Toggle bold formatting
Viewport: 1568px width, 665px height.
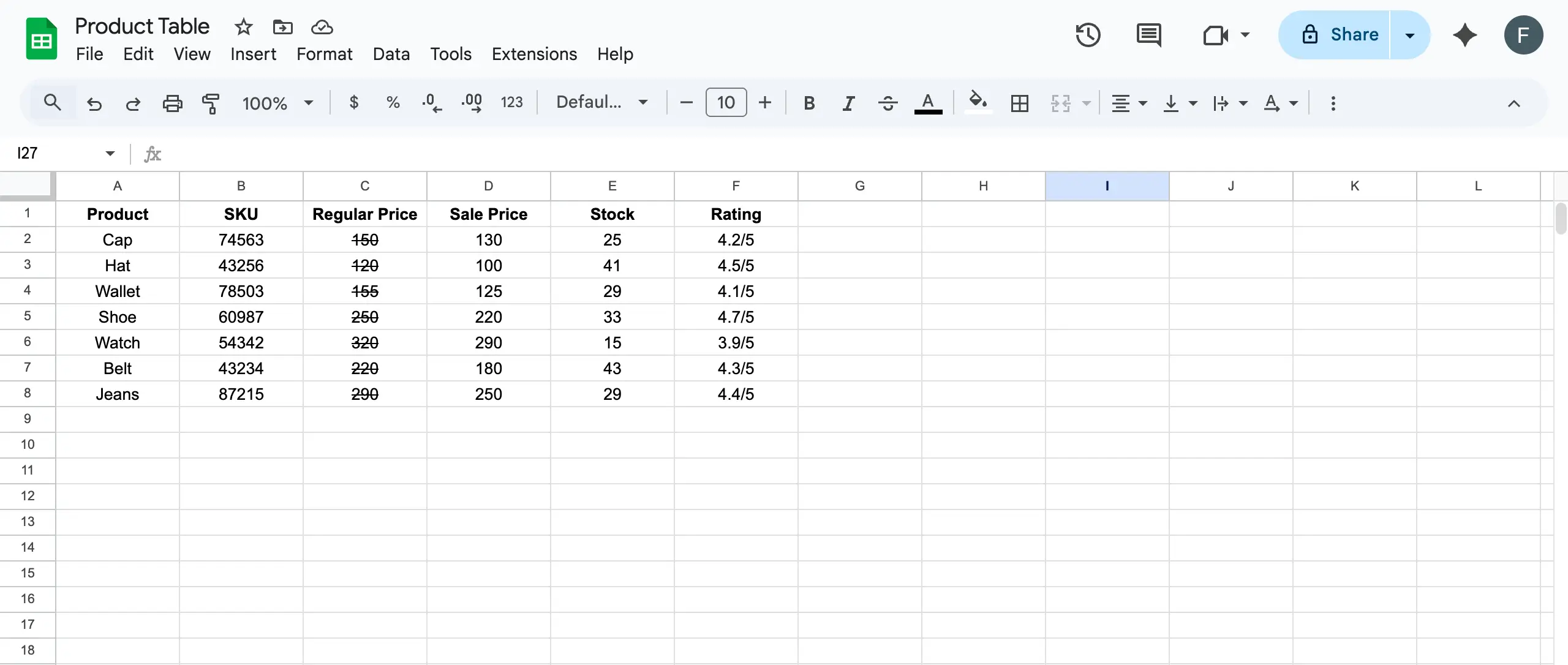[809, 103]
